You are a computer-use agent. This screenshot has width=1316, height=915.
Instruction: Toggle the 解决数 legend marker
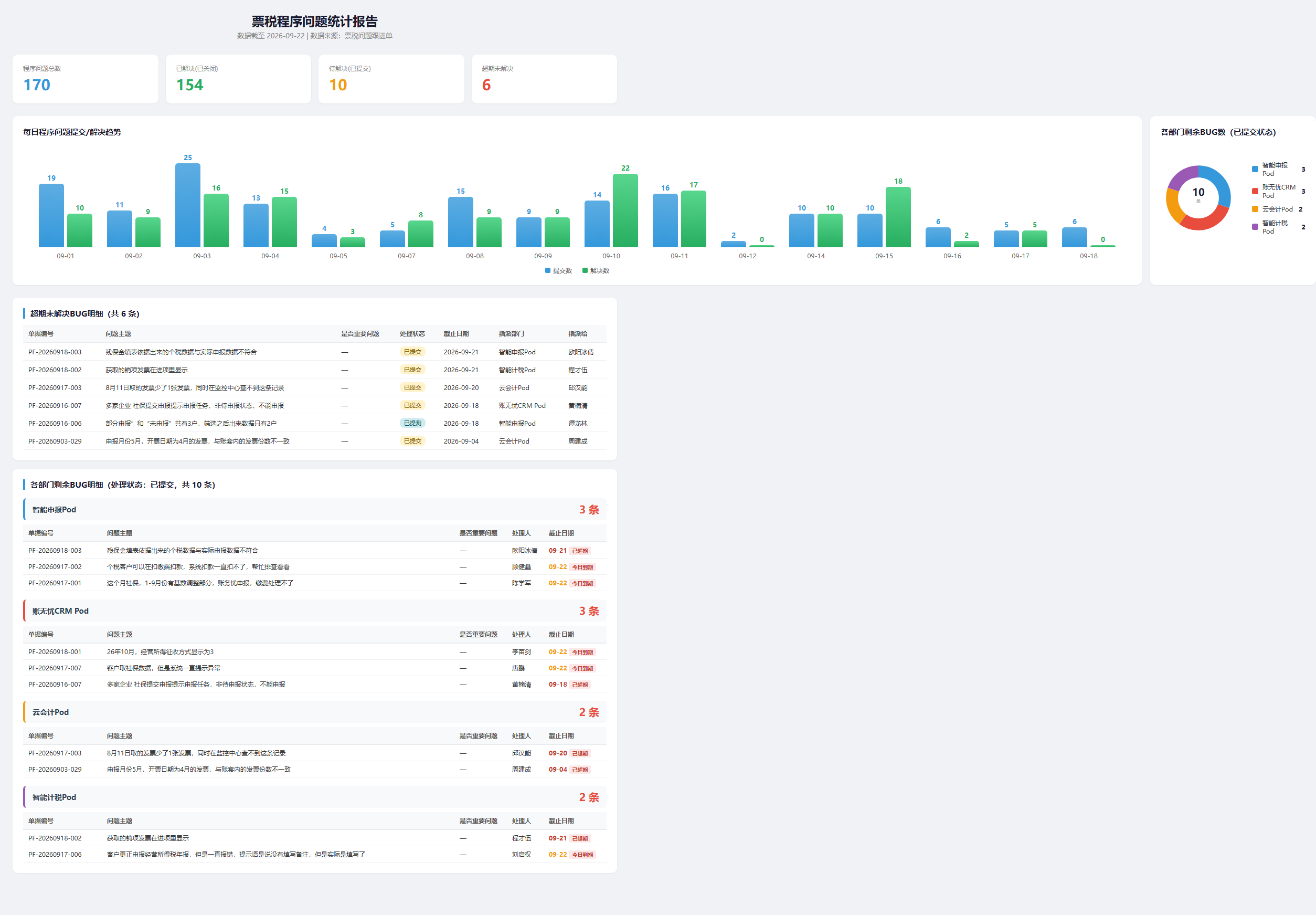pos(585,270)
